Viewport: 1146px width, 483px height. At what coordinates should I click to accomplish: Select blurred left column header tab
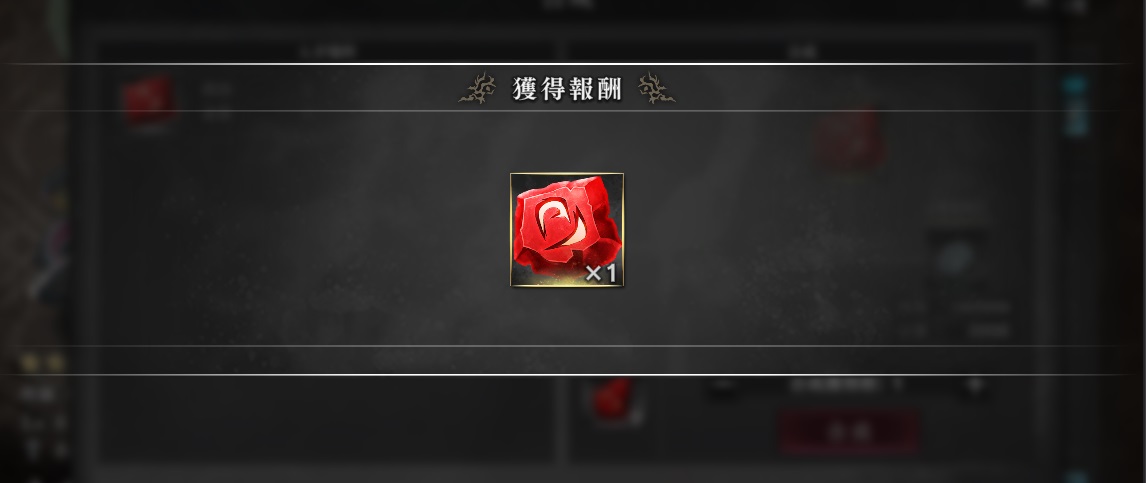click(329, 52)
